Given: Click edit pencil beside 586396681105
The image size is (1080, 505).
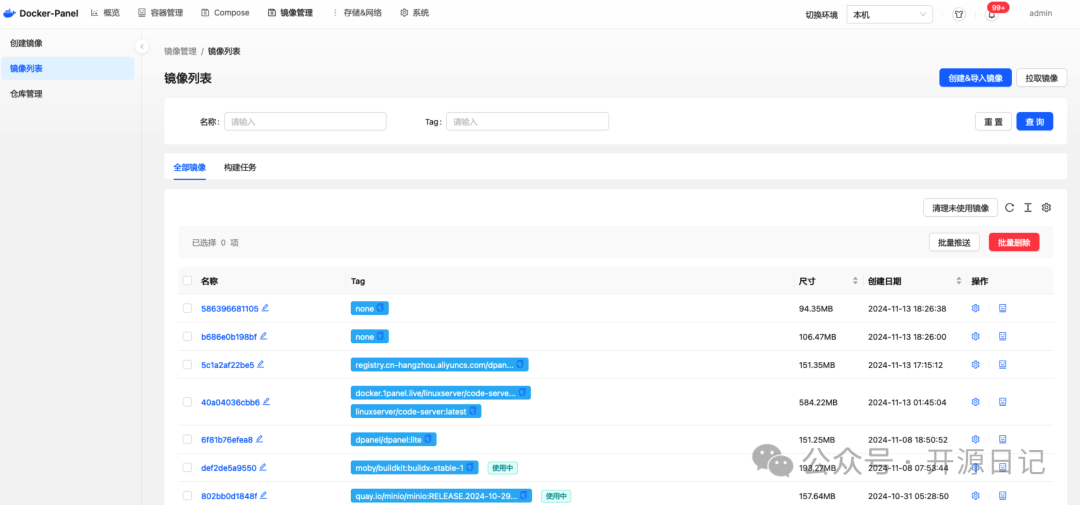Looking at the screenshot, I should [265, 308].
